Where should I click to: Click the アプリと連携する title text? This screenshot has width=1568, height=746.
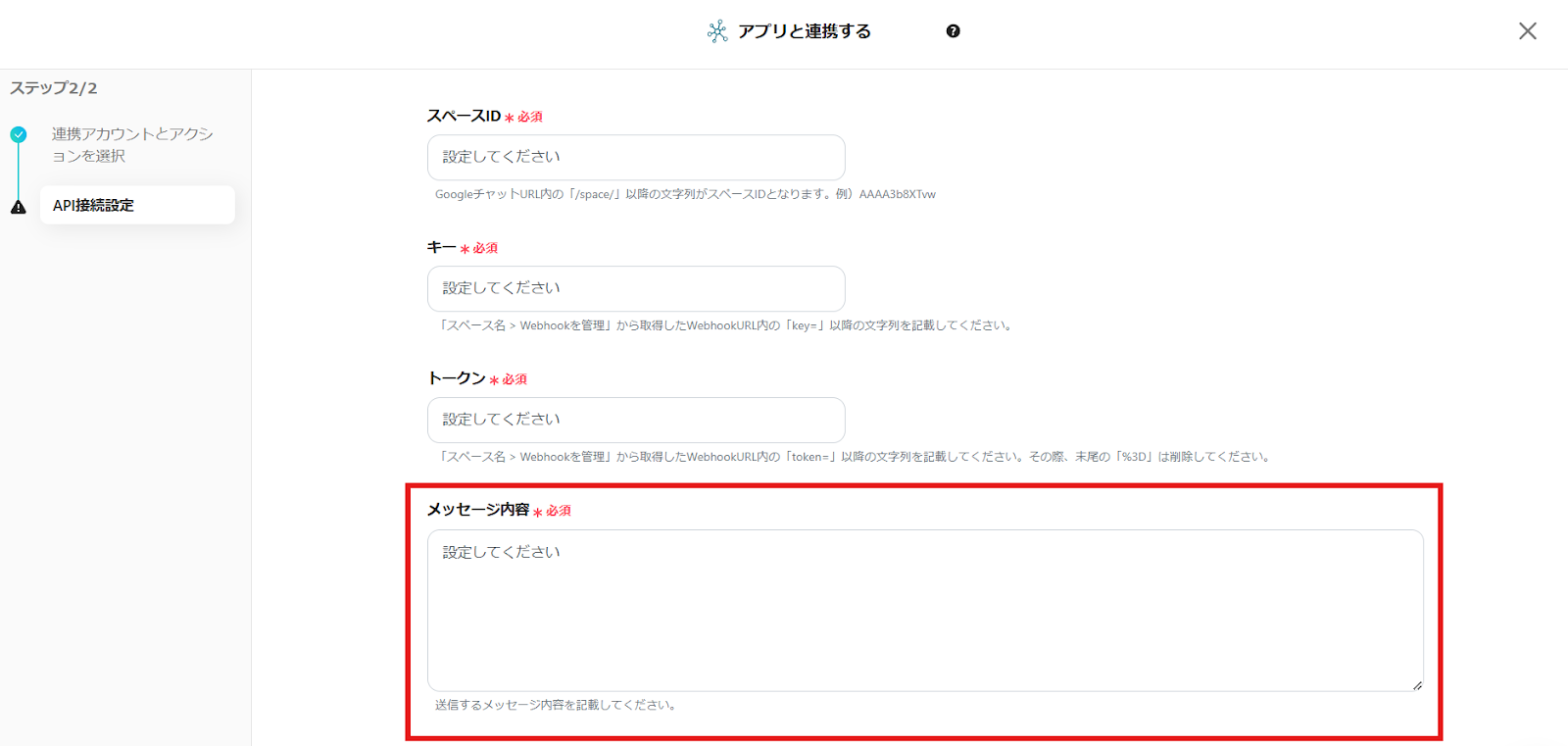pyautogui.click(x=805, y=31)
